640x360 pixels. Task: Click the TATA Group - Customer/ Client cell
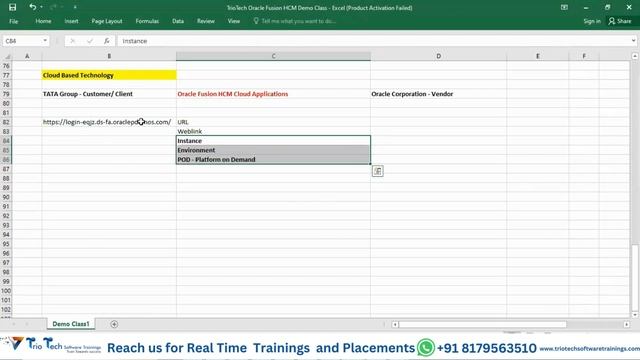[109, 94]
